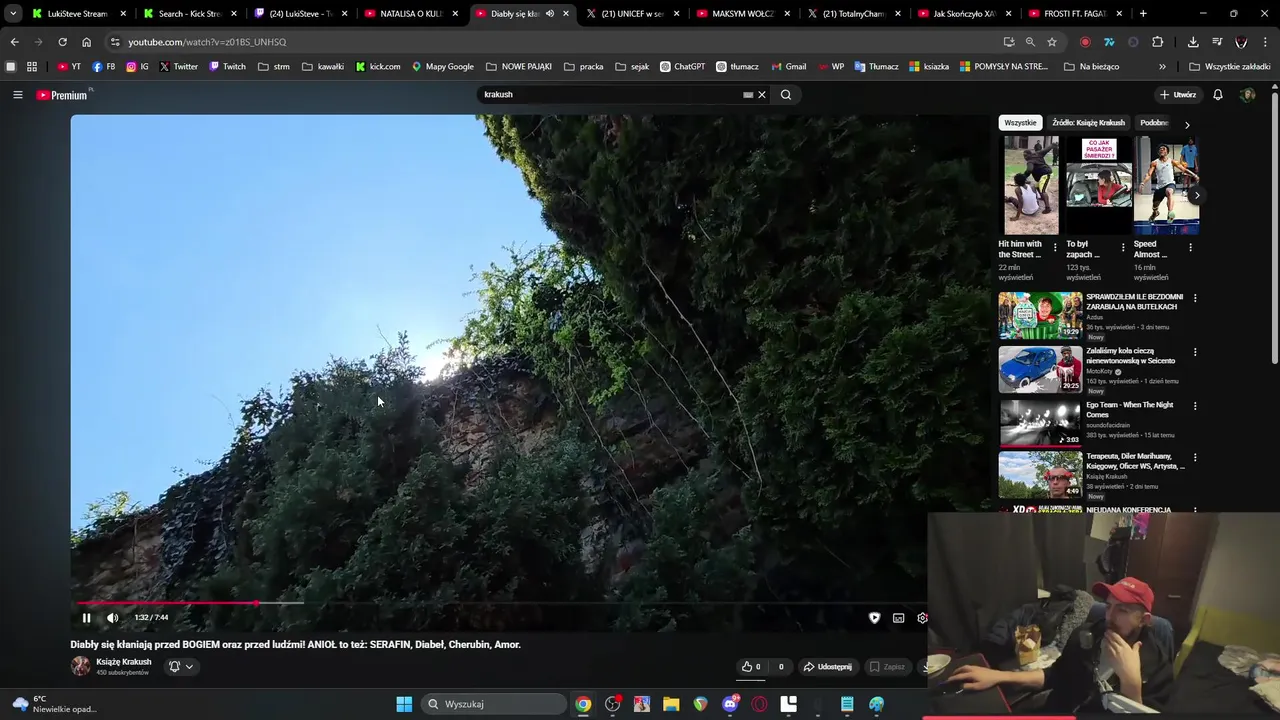1280x720 pixels.
Task: Clear the YouTube search query with X
Action: pyautogui.click(x=762, y=95)
